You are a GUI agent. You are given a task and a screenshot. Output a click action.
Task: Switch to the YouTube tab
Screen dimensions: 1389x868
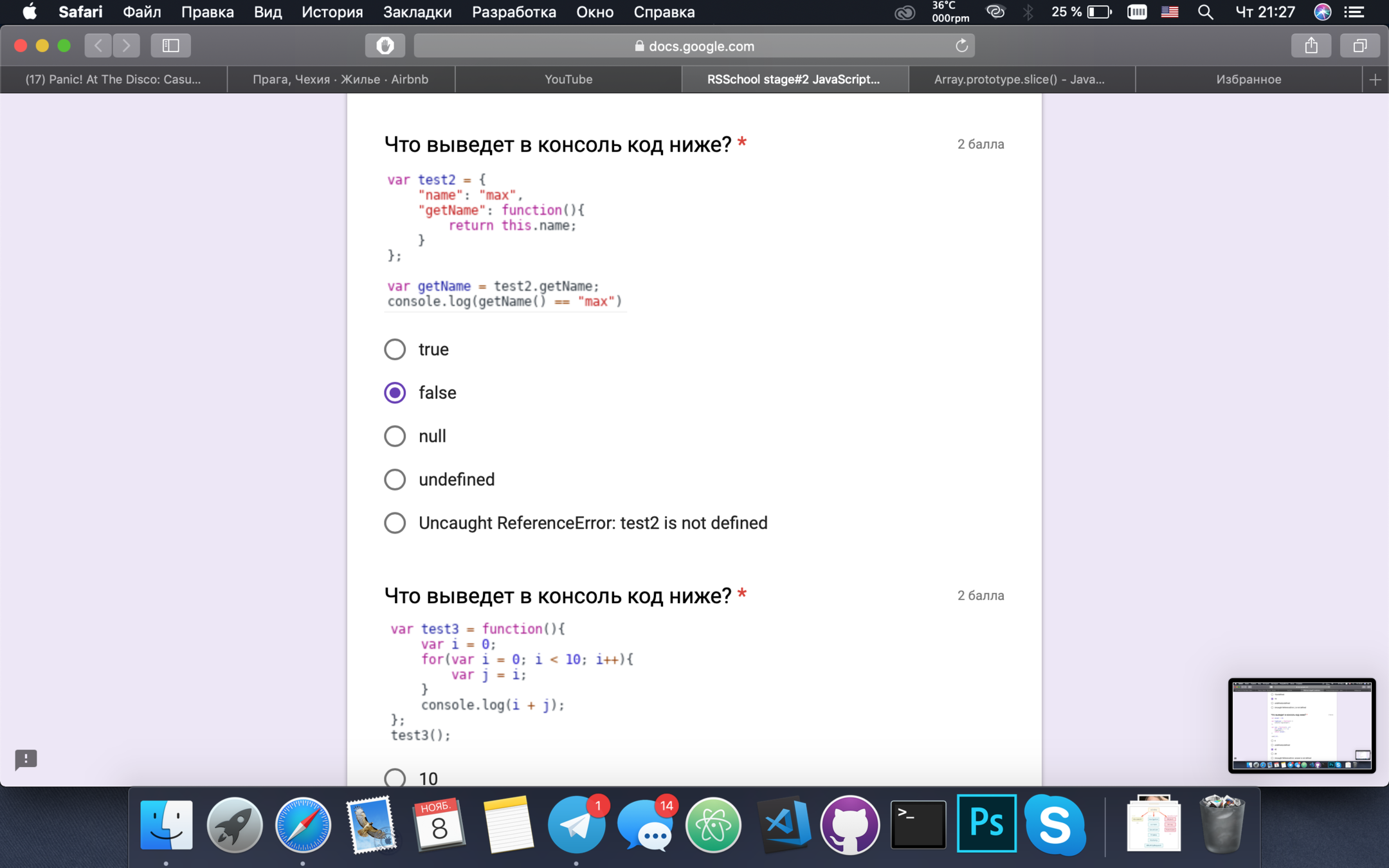[x=568, y=80]
